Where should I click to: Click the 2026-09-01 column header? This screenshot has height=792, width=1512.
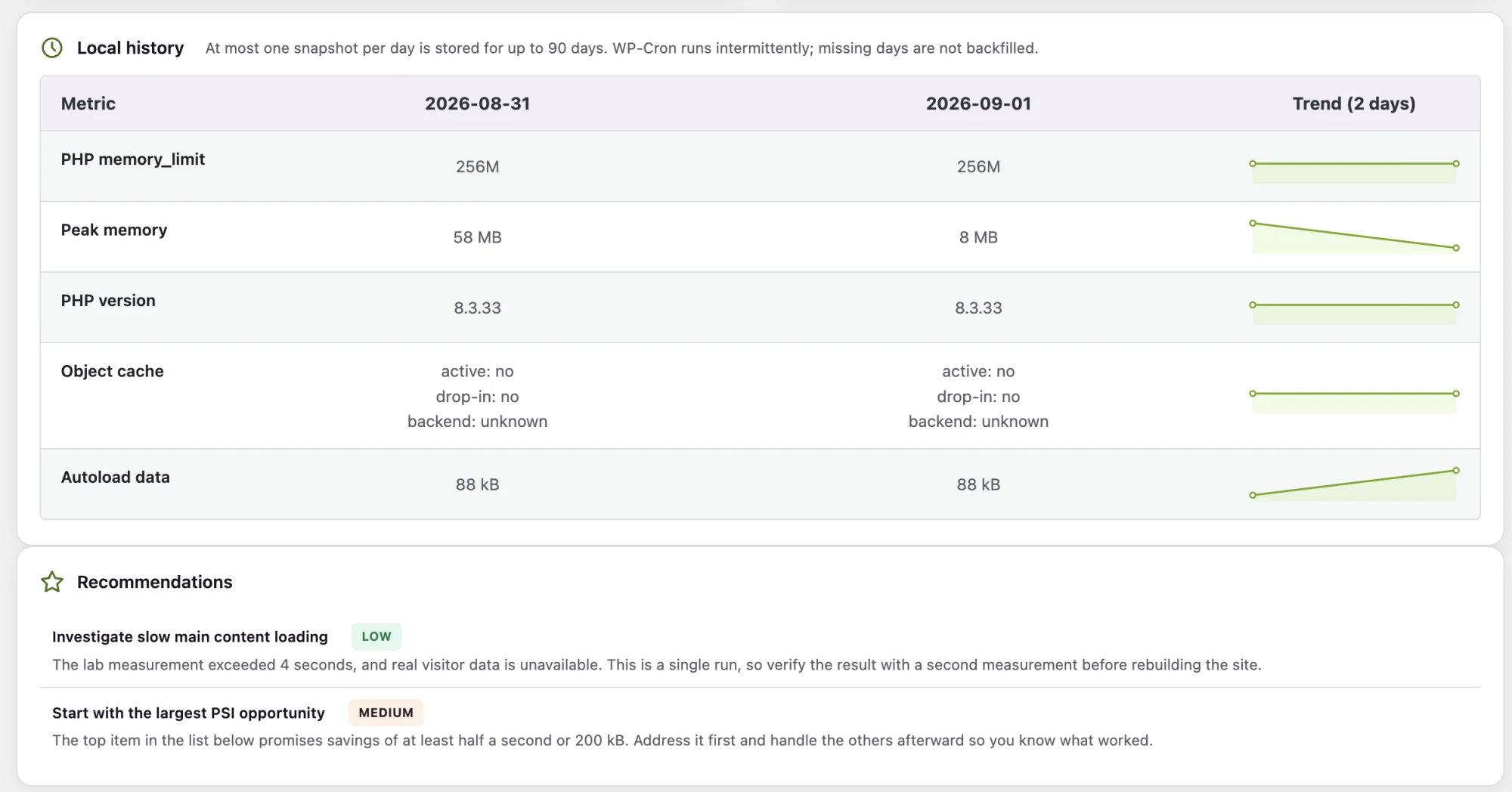(978, 104)
